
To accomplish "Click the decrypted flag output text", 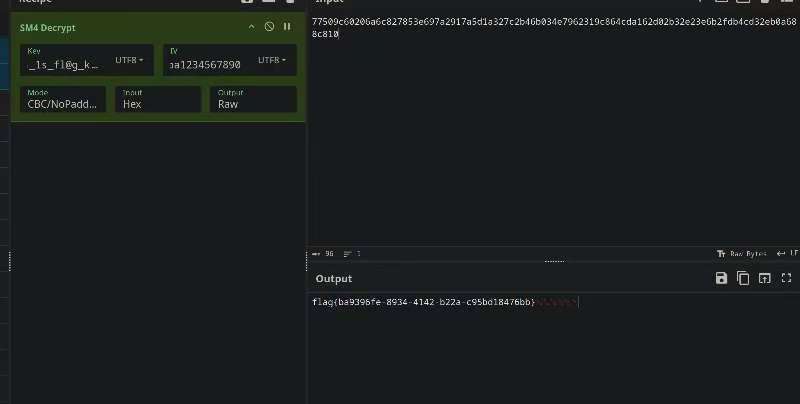I will pos(423,302).
